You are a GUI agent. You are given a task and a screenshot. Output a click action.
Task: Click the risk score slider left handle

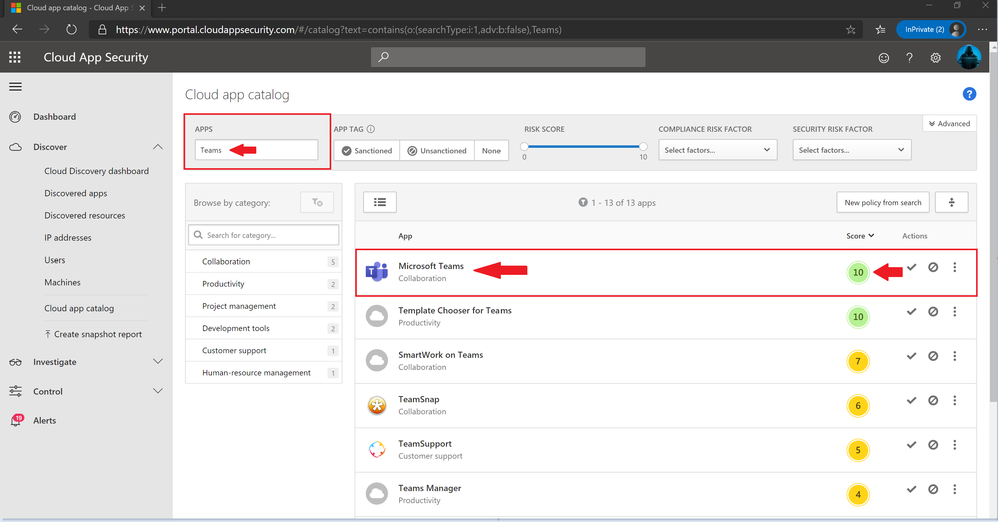pos(524,146)
